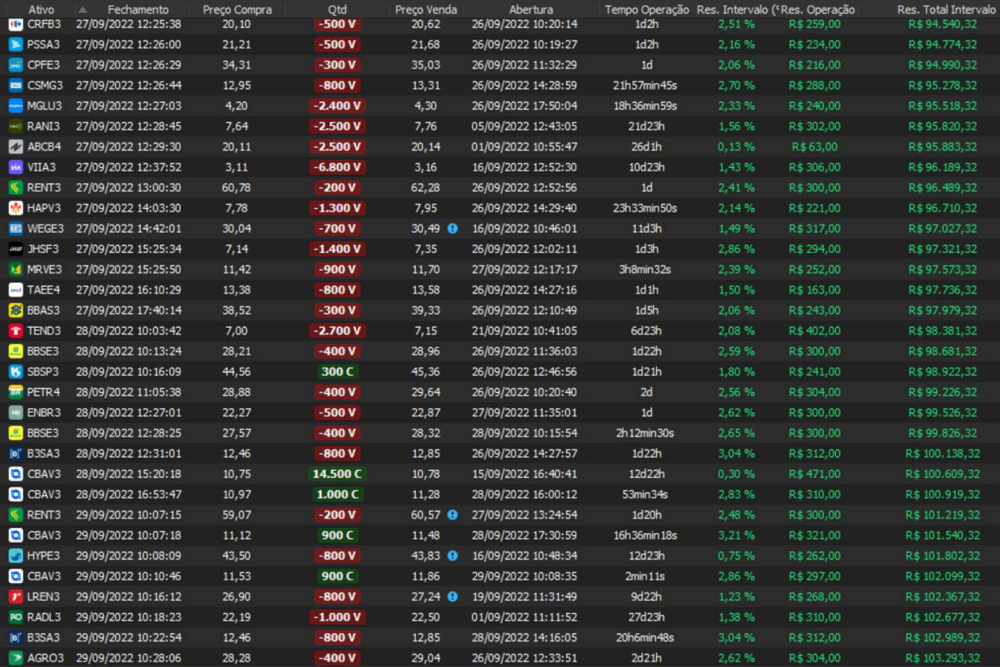Image resolution: width=1000 pixels, height=667 pixels.
Task: Open info icon beside WEGE3 sell price 30,49
Action: (452, 228)
